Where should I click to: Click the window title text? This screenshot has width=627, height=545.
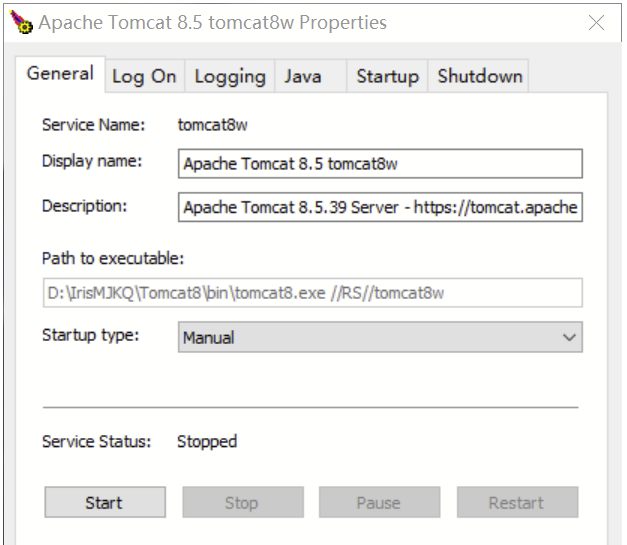[x=212, y=23]
